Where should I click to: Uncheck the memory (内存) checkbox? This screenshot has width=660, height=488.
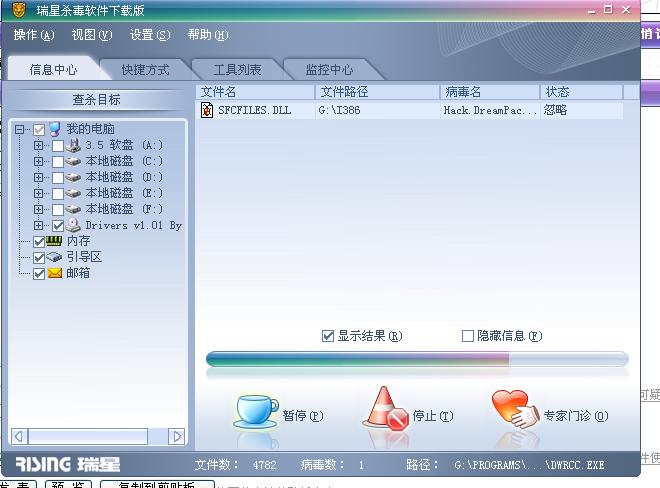[x=39, y=242]
